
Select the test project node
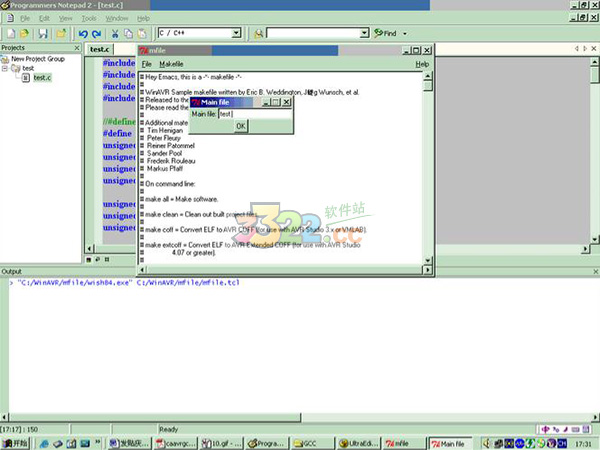(28, 68)
